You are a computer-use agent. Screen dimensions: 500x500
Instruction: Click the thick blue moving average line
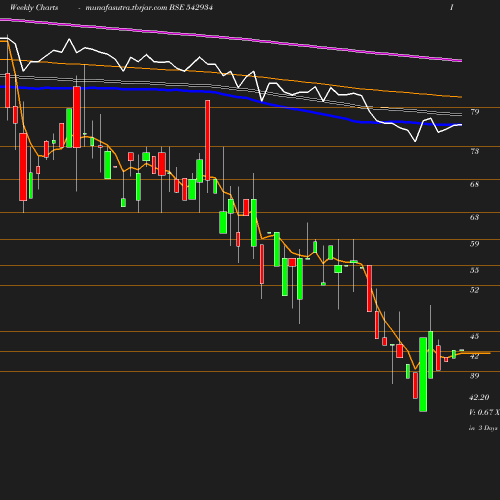click(x=231, y=97)
